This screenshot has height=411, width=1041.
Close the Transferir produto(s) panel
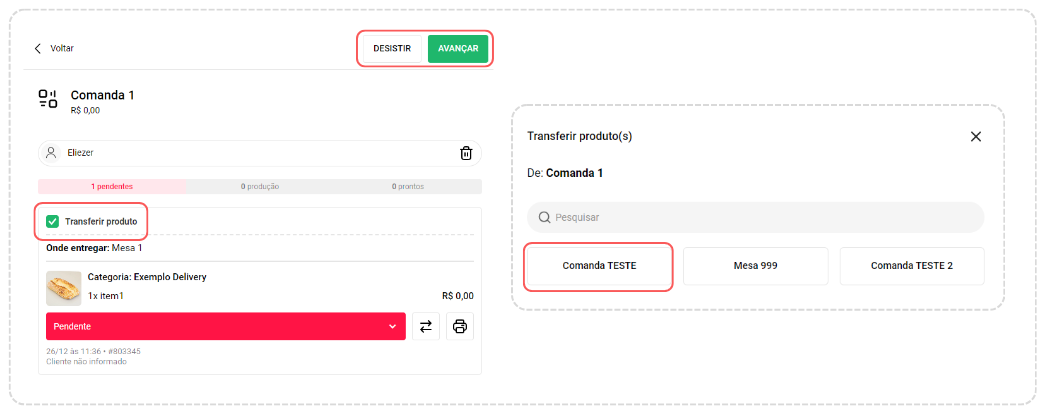click(x=976, y=136)
